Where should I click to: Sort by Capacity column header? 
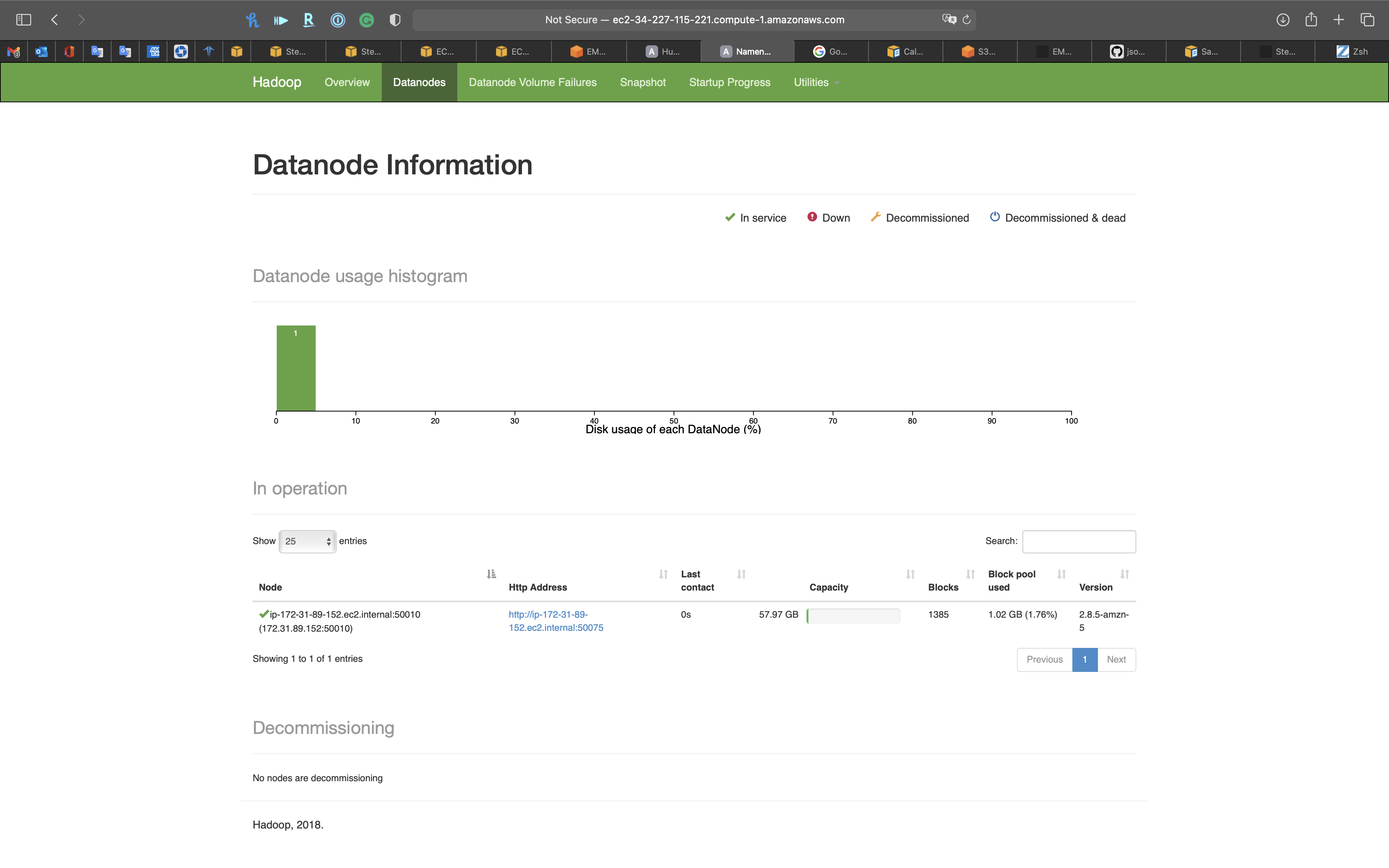click(910, 574)
